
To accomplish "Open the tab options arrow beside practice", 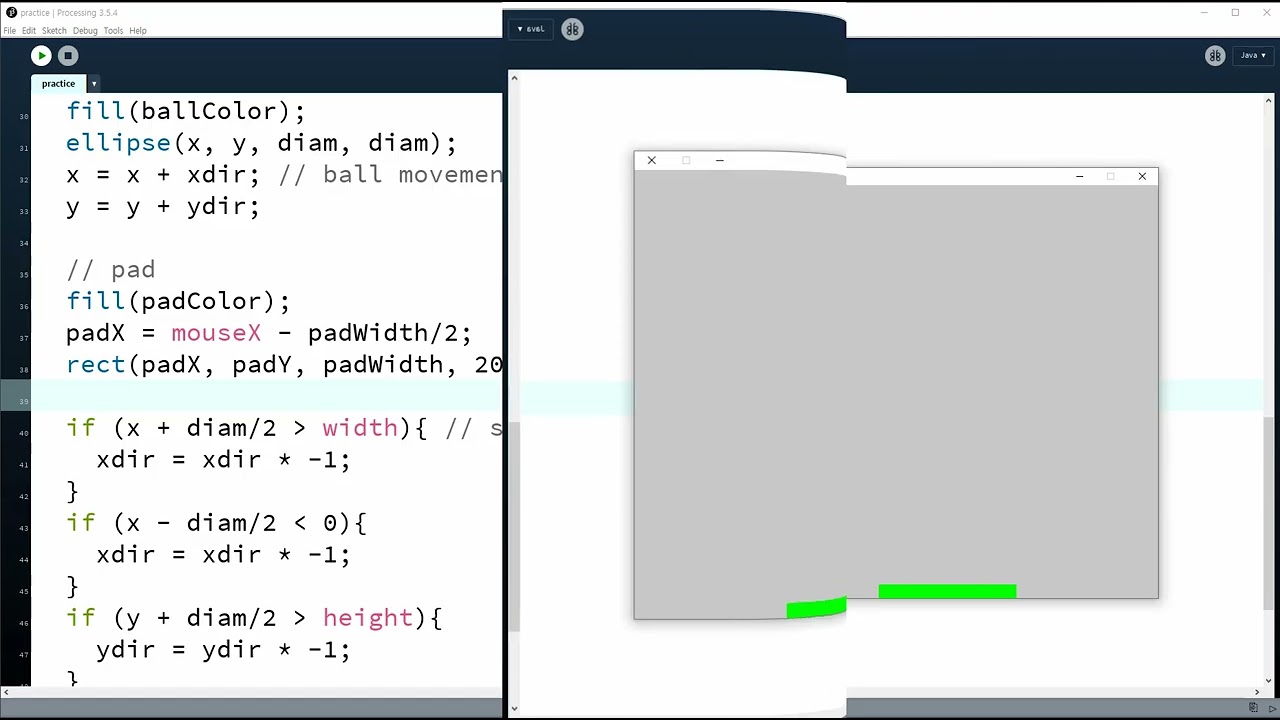I will [94, 84].
